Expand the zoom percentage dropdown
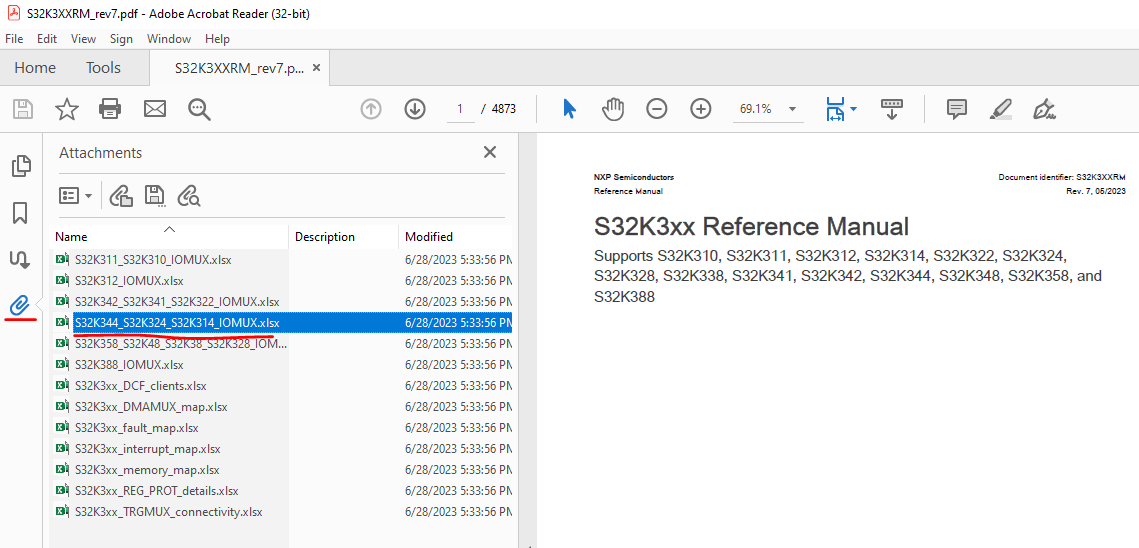The image size is (1139, 548). tap(793, 109)
